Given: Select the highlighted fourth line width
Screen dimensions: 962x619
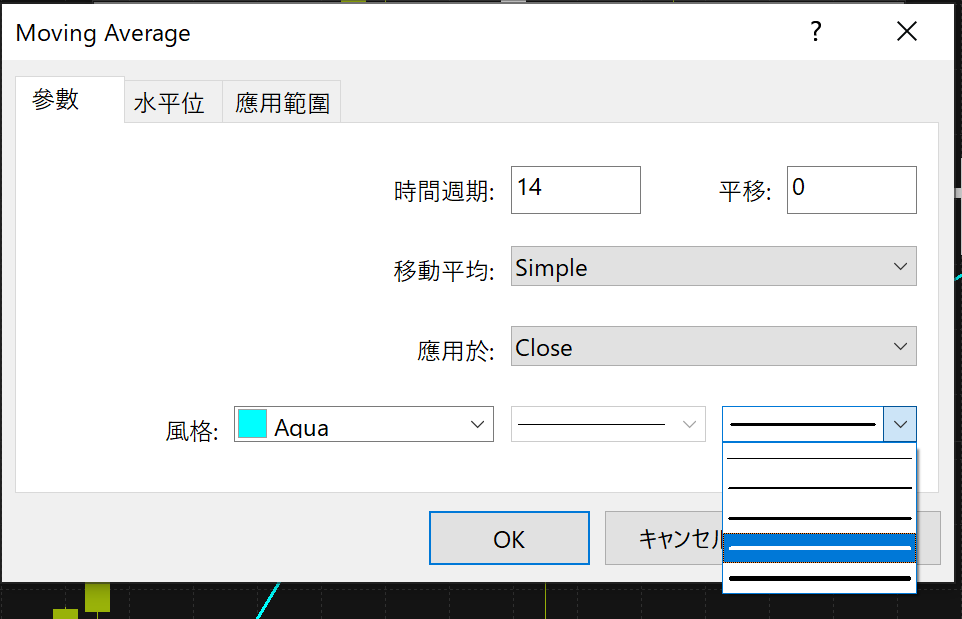Looking at the screenshot, I should point(820,548).
